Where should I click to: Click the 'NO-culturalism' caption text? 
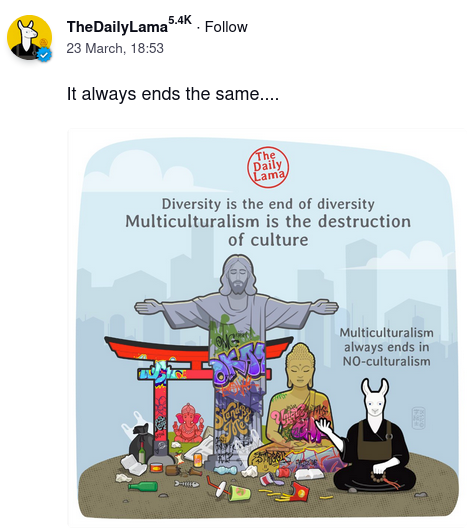[387, 361]
